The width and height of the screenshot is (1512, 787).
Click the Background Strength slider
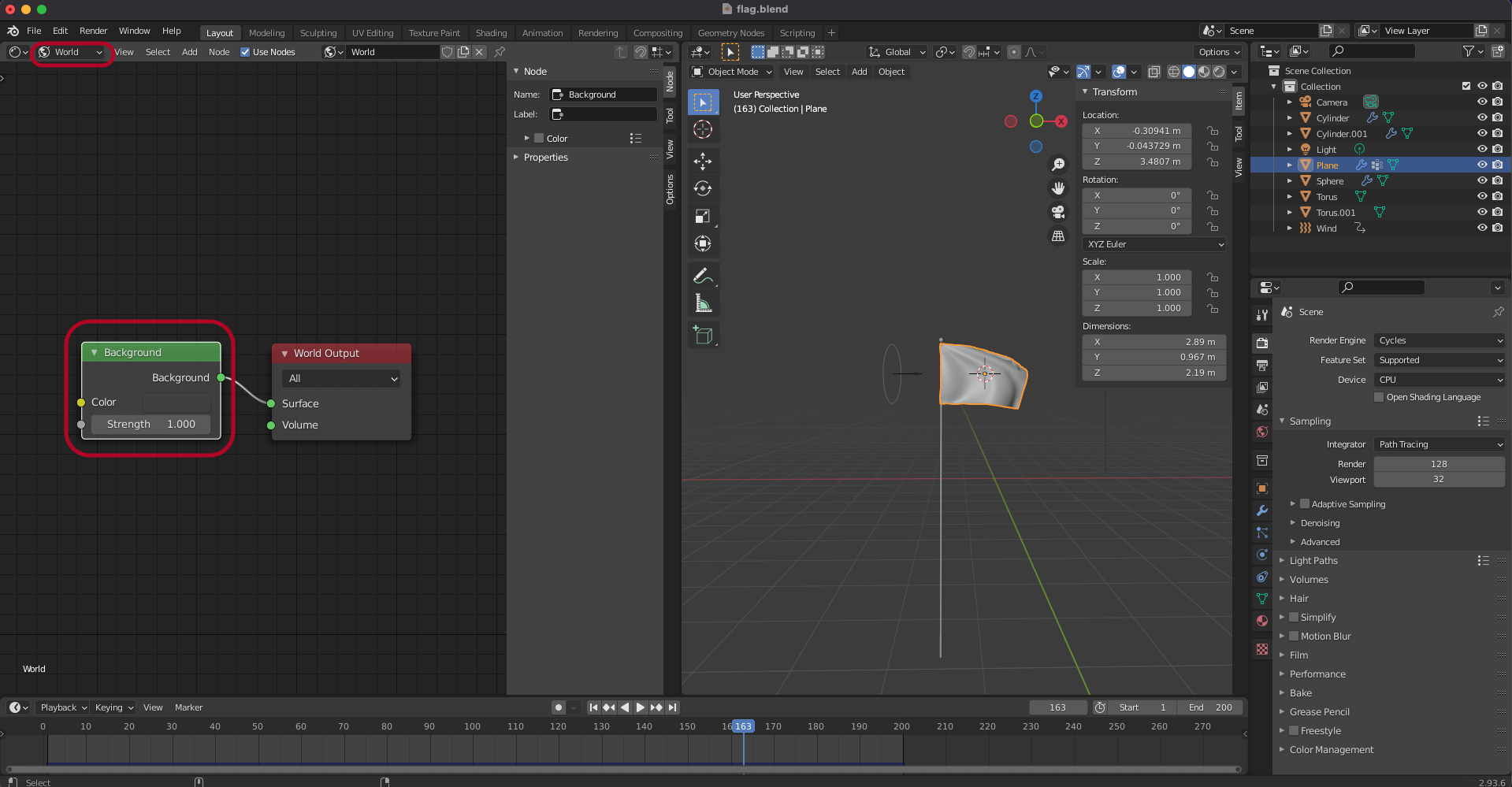tap(150, 424)
